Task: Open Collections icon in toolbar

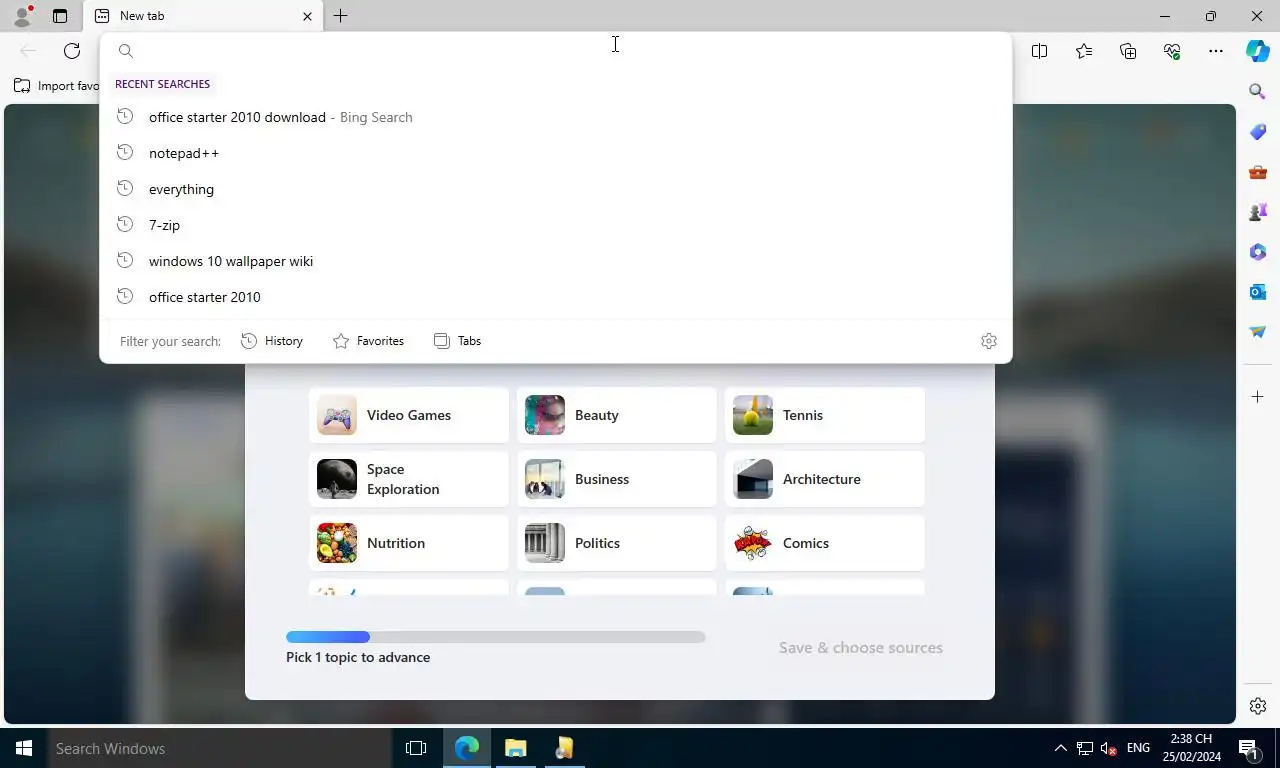Action: [x=1128, y=51]
